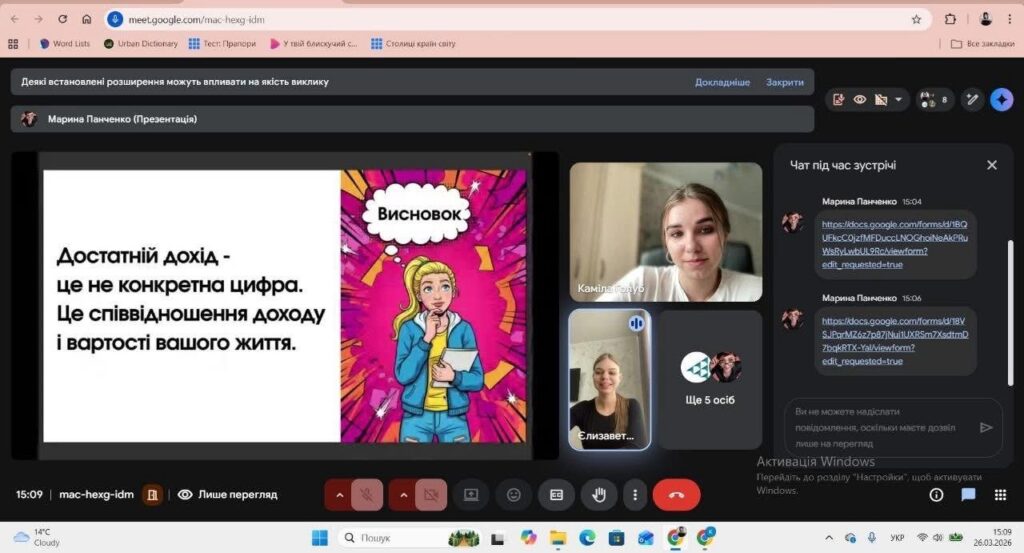Toggle the muted microphone button
The height and width of the screenshot is (553, 1024).
pyautogui.click(x=367, y=494)
